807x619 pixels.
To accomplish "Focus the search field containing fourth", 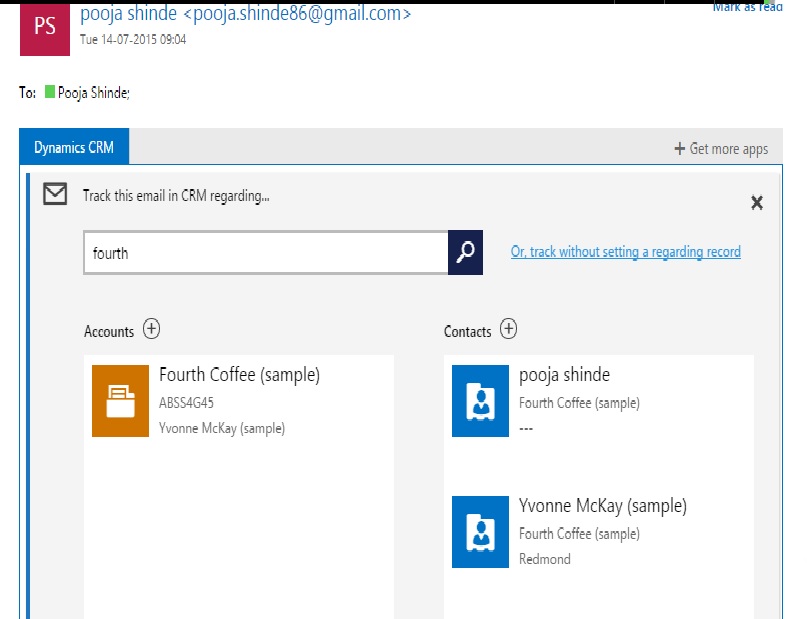I will pos(266,253).
